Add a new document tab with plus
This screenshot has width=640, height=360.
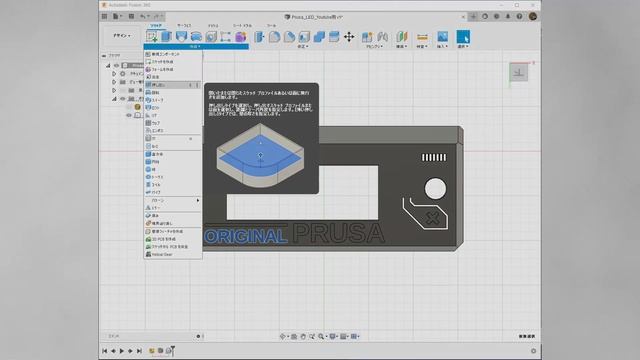click(x=473, y=16)
